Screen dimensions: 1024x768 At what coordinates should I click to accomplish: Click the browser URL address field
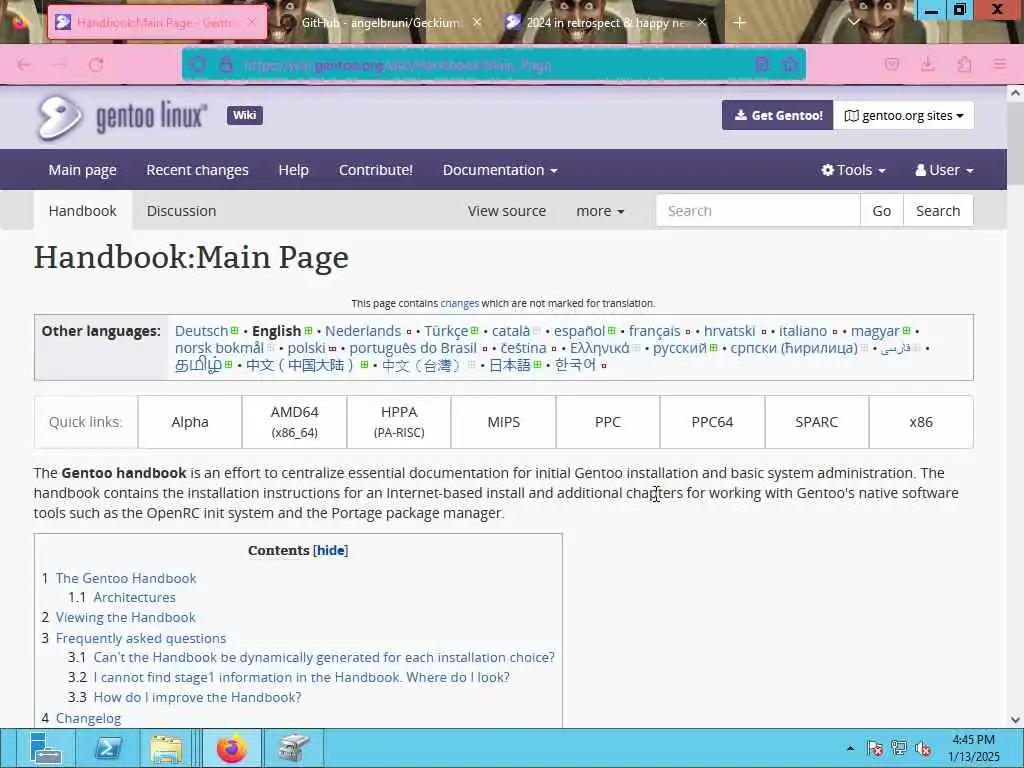pos(493,65)
